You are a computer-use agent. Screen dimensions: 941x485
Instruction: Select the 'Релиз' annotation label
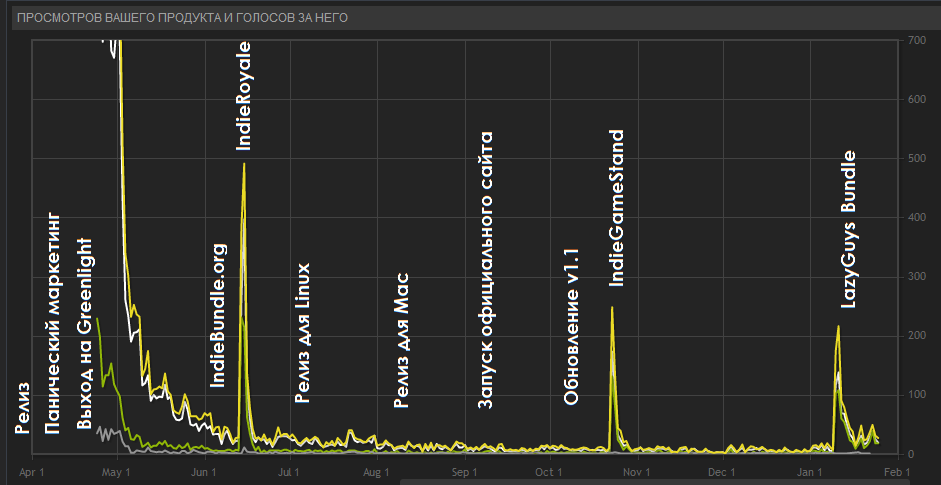tap(23, 408)
